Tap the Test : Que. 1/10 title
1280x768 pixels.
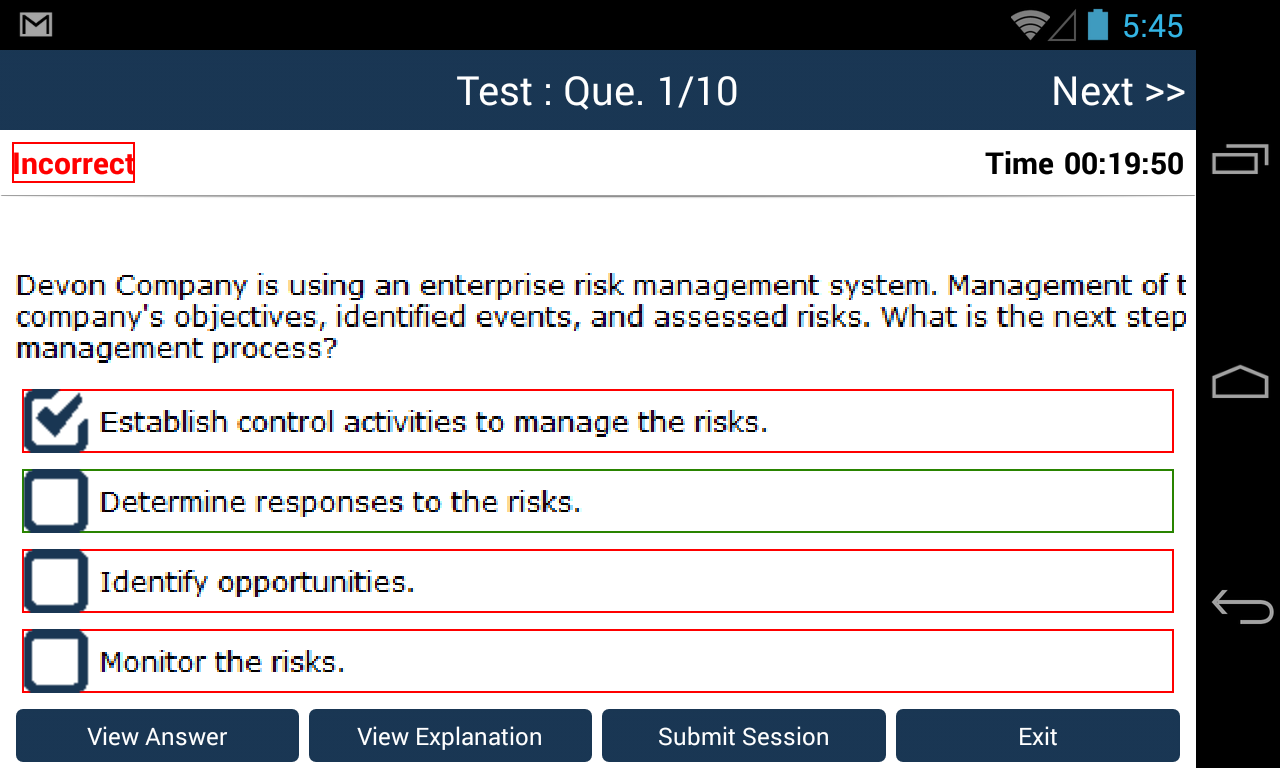point(597,92)
